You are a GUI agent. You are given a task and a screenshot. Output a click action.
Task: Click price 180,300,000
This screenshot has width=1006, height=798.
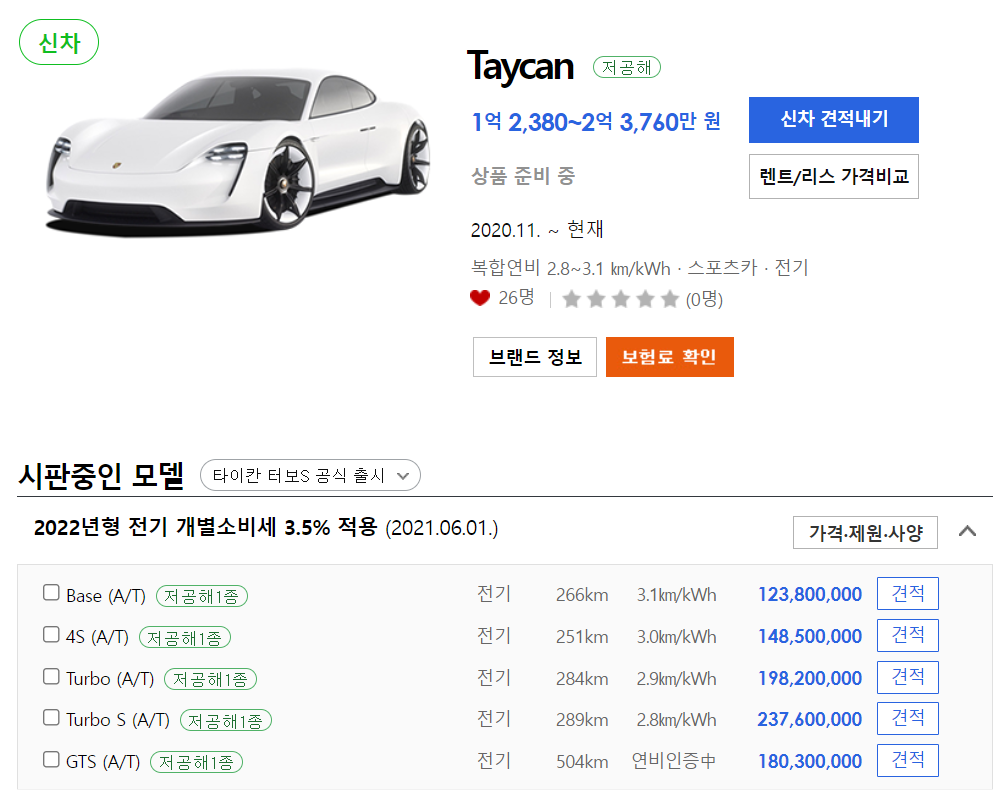(810, 761)
